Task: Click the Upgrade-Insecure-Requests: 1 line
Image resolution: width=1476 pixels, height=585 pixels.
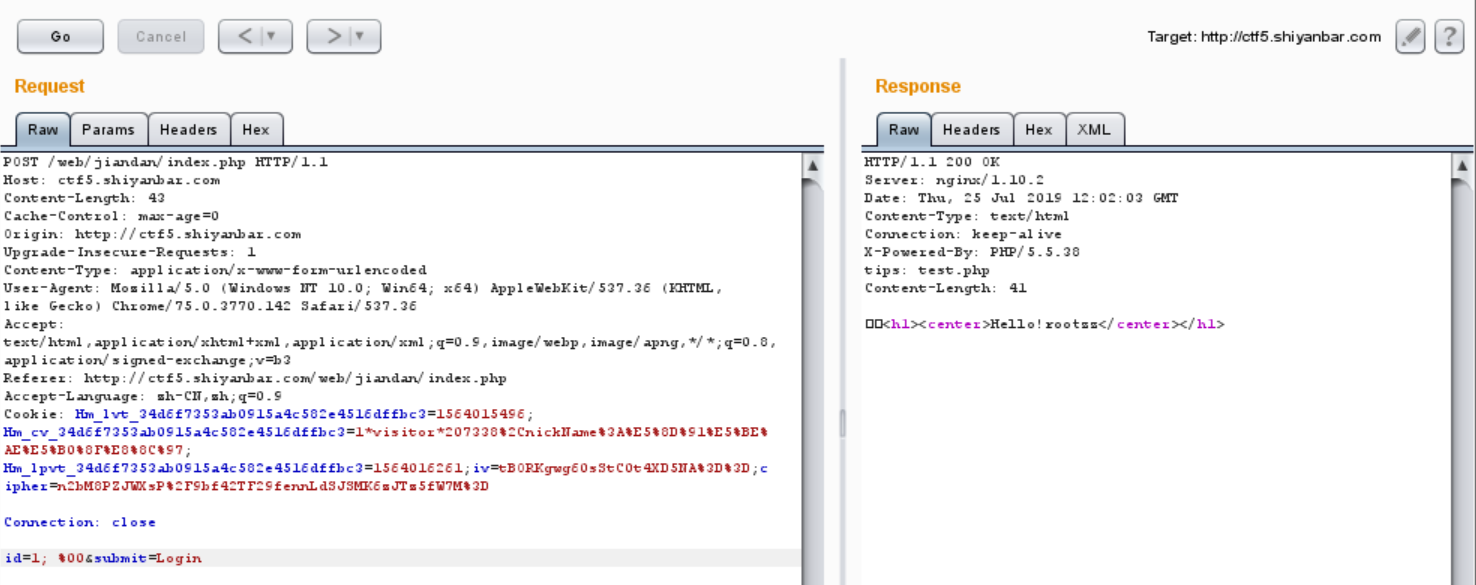Action: pos(130,252)
